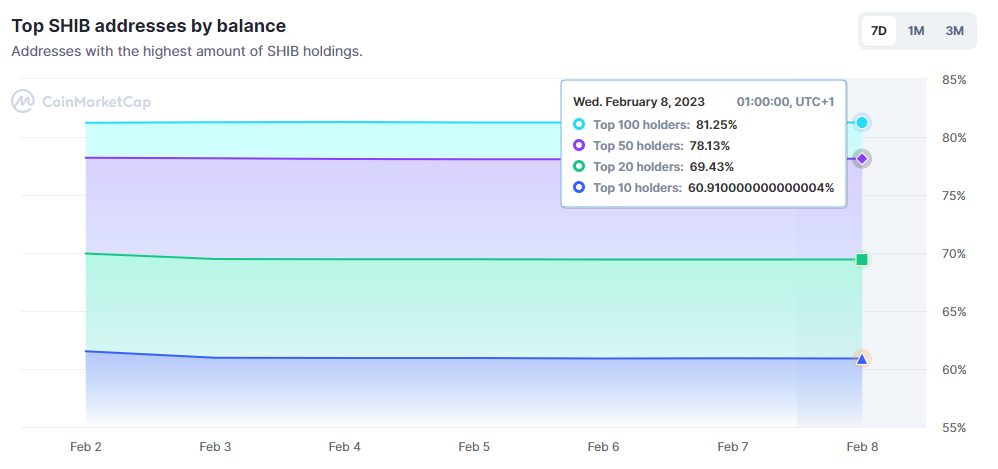Click the CoinMarketCap logo watermark icon

point(24,101)
